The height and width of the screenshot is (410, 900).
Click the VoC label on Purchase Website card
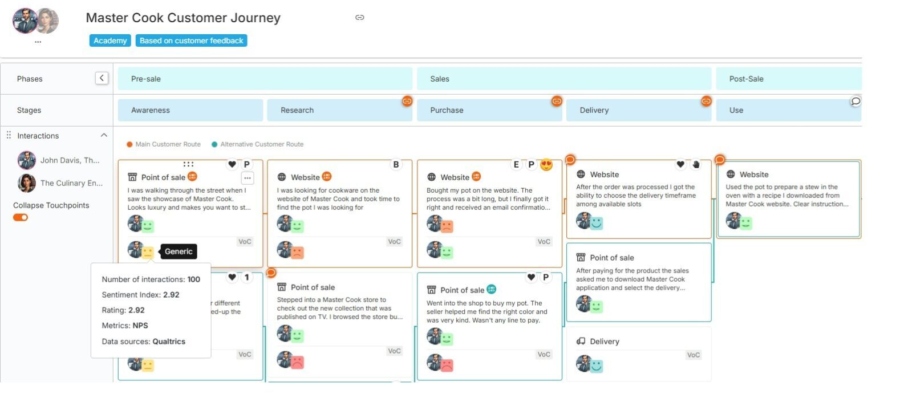[544, 242]
